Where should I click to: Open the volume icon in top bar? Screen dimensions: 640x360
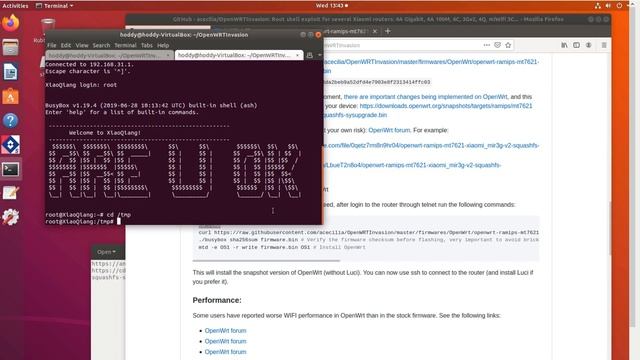608,6
